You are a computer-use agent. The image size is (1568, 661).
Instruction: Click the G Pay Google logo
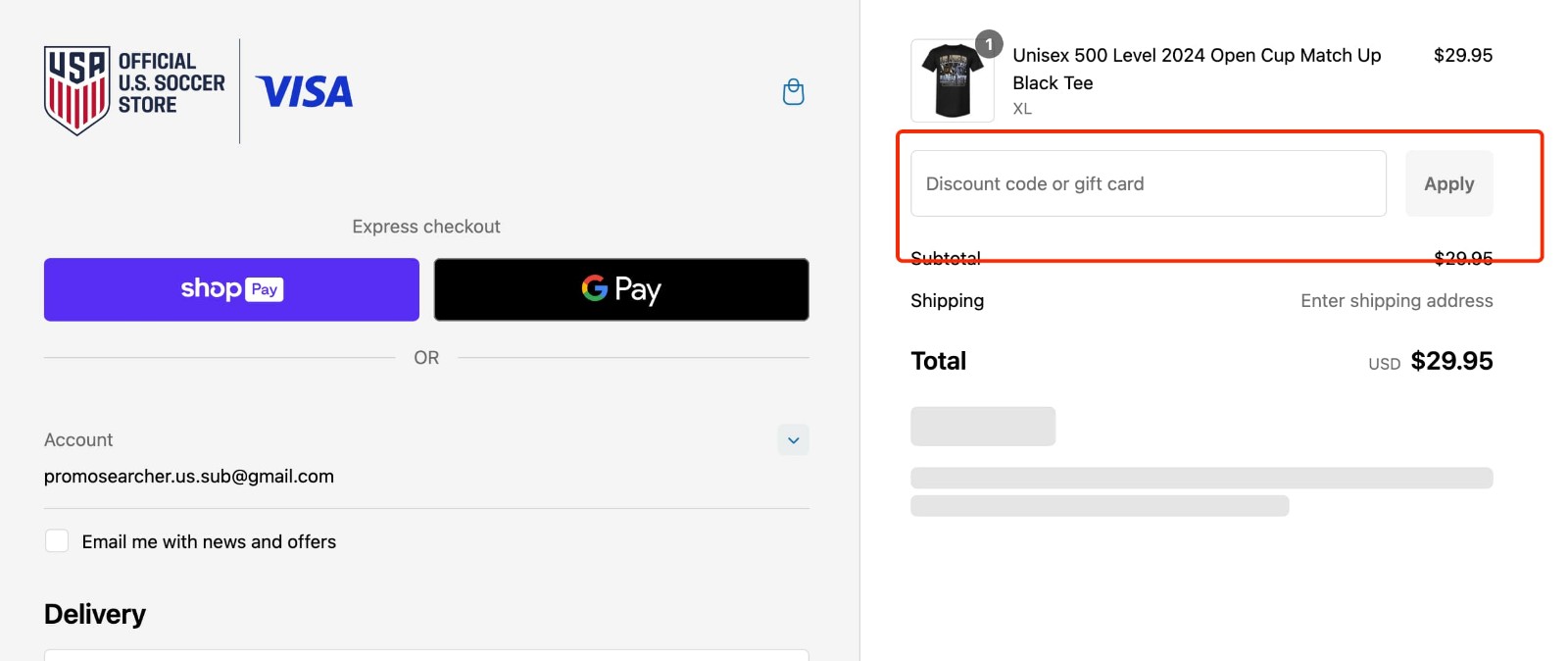pos(594,288)
